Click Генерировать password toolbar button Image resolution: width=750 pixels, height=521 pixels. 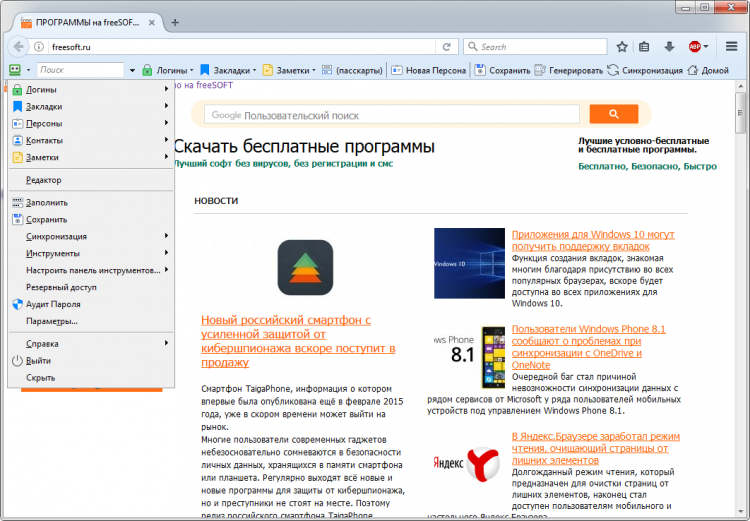569,70
